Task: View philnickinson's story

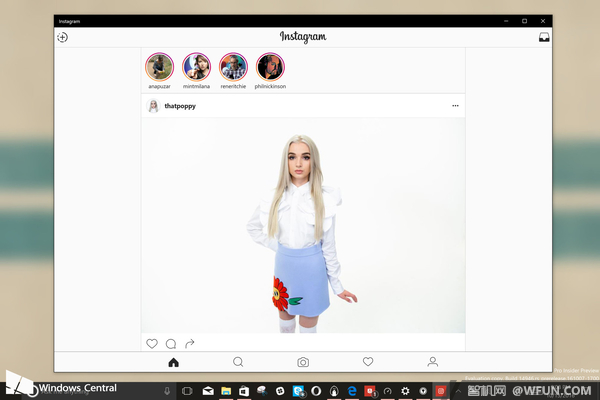Action: point(270,67)
